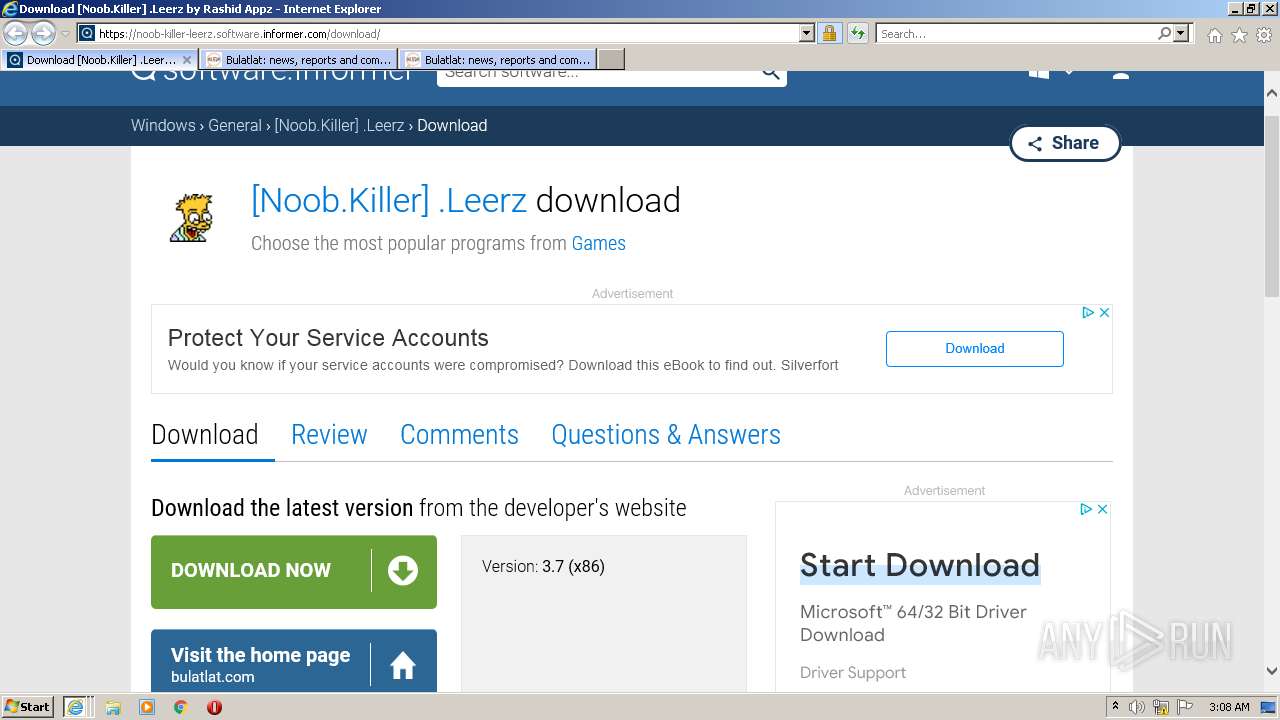The image size is (1280, 720).
Task: Open [Noob.Killer] .Leerz breadcrumb link
Action: click(339, 126)
